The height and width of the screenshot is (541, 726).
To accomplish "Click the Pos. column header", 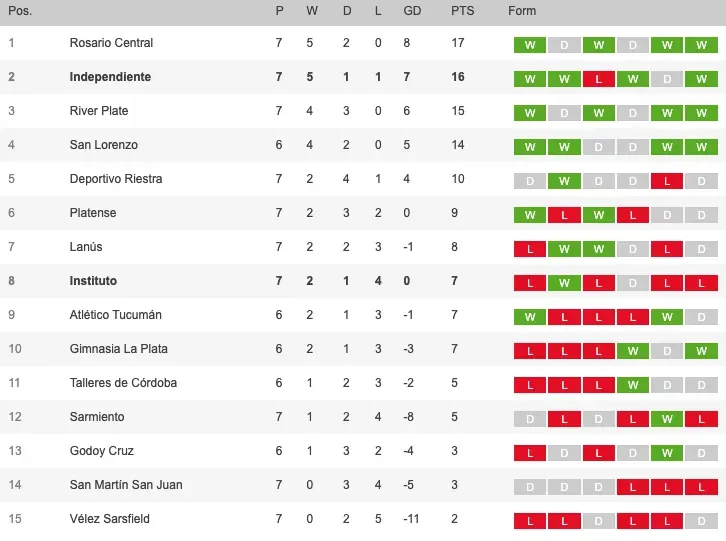I will point(20,11).
